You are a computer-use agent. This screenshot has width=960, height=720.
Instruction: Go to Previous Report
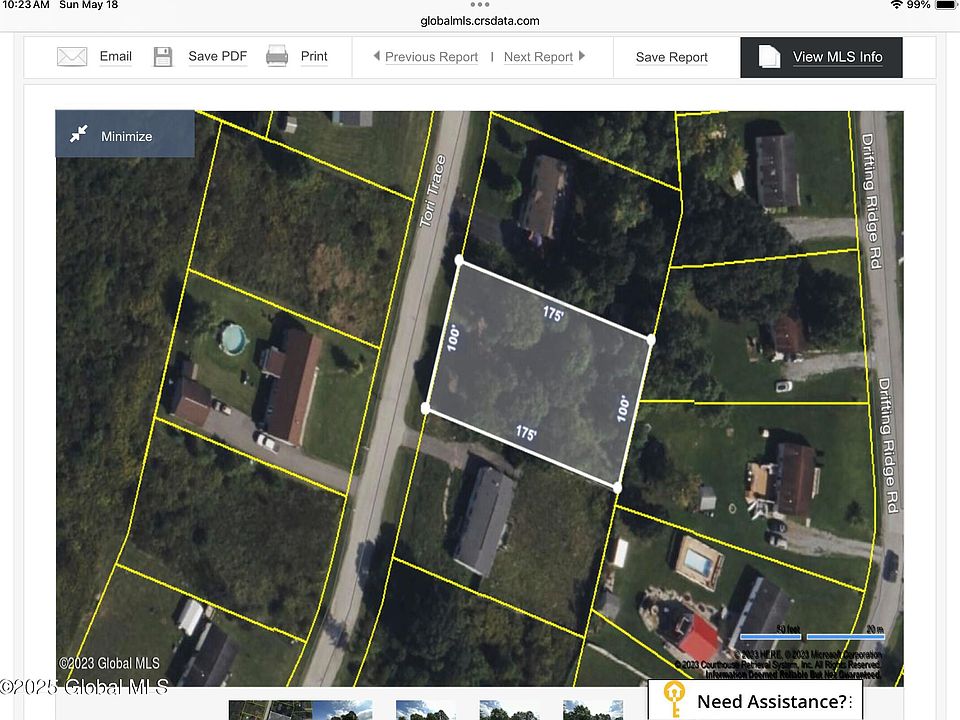pyautogui.click(x=432, y=57)
